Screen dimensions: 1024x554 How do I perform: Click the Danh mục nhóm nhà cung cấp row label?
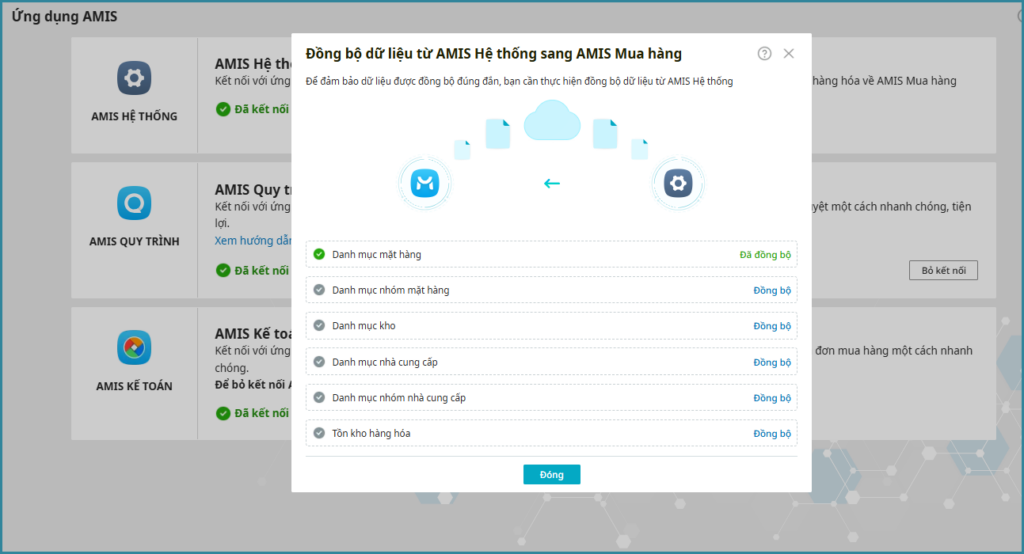point(398,398)
